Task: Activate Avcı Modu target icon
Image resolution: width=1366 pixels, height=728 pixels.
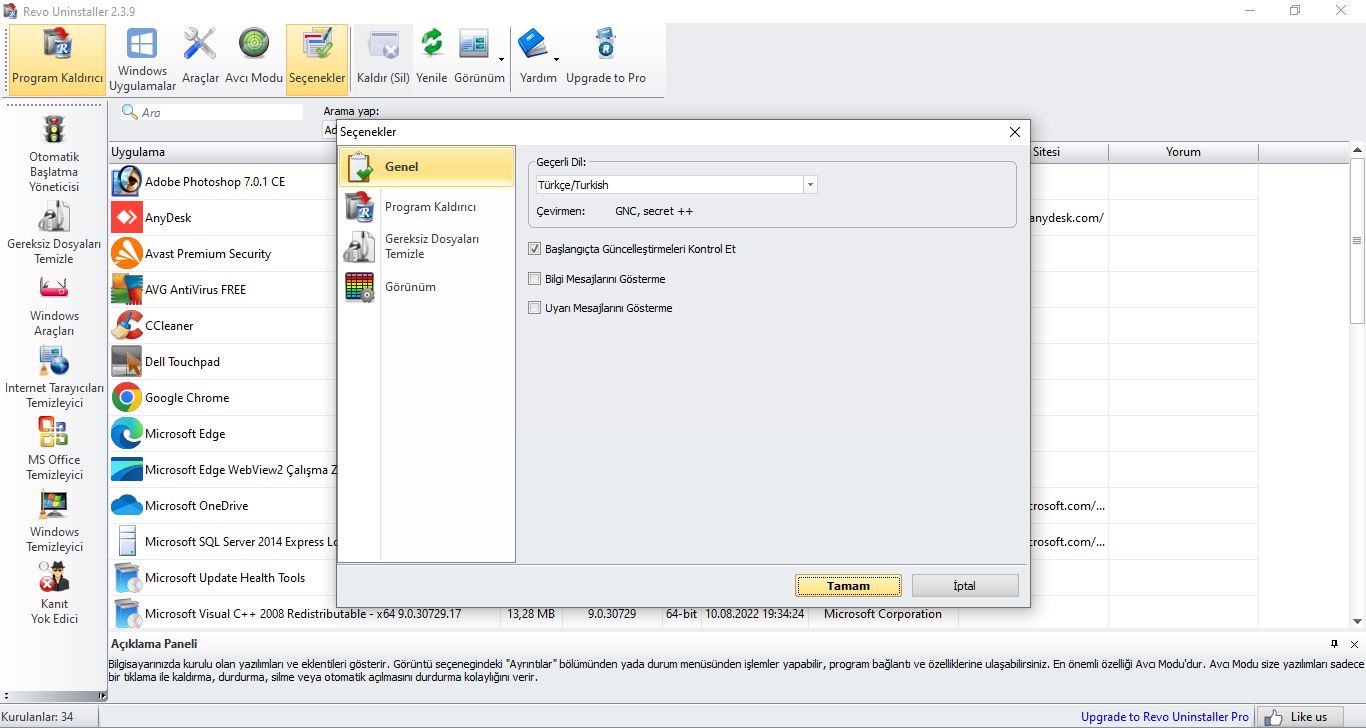Action: [x=254, y=59]
